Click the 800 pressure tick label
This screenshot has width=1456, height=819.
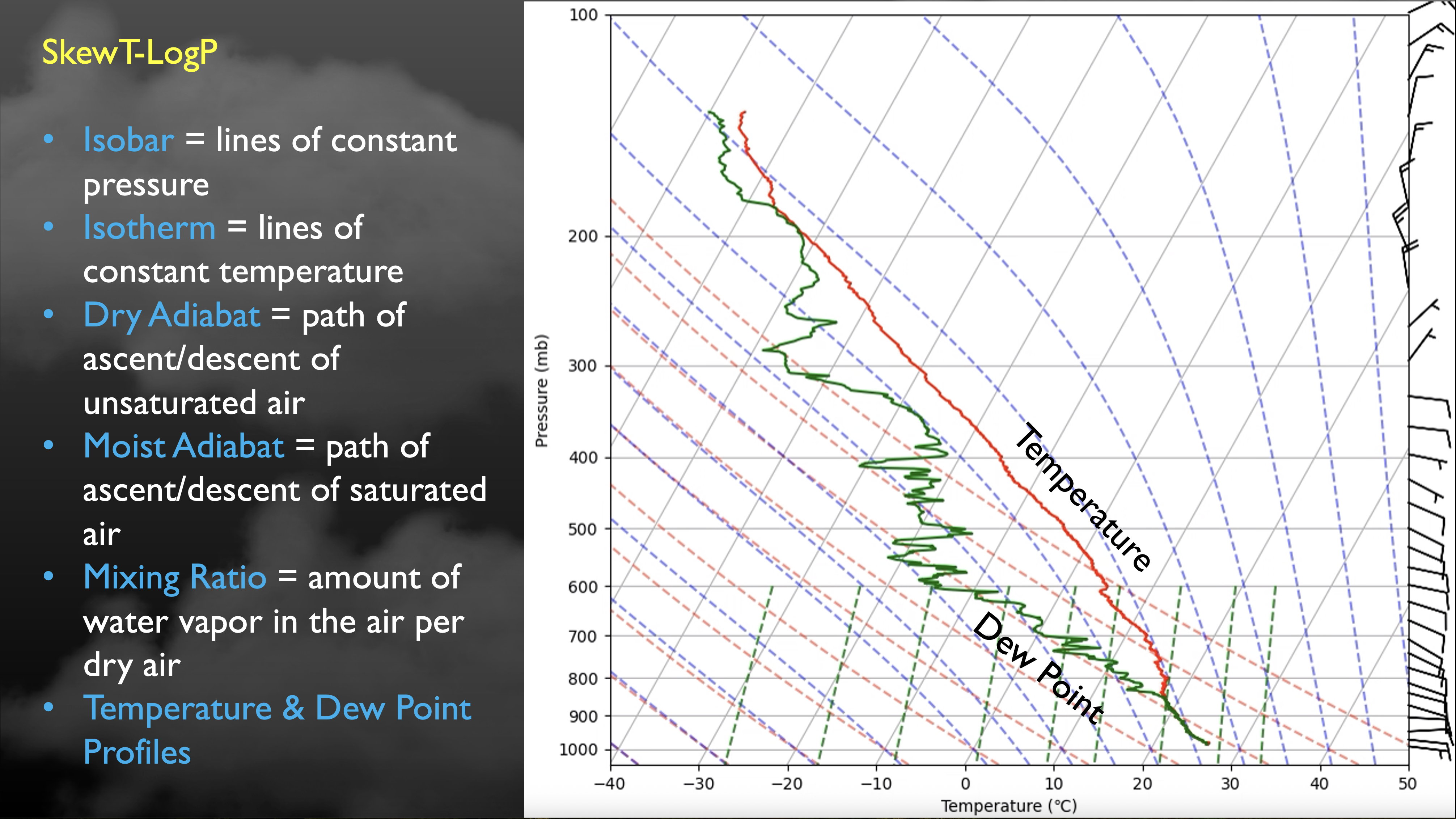[583, 679]
